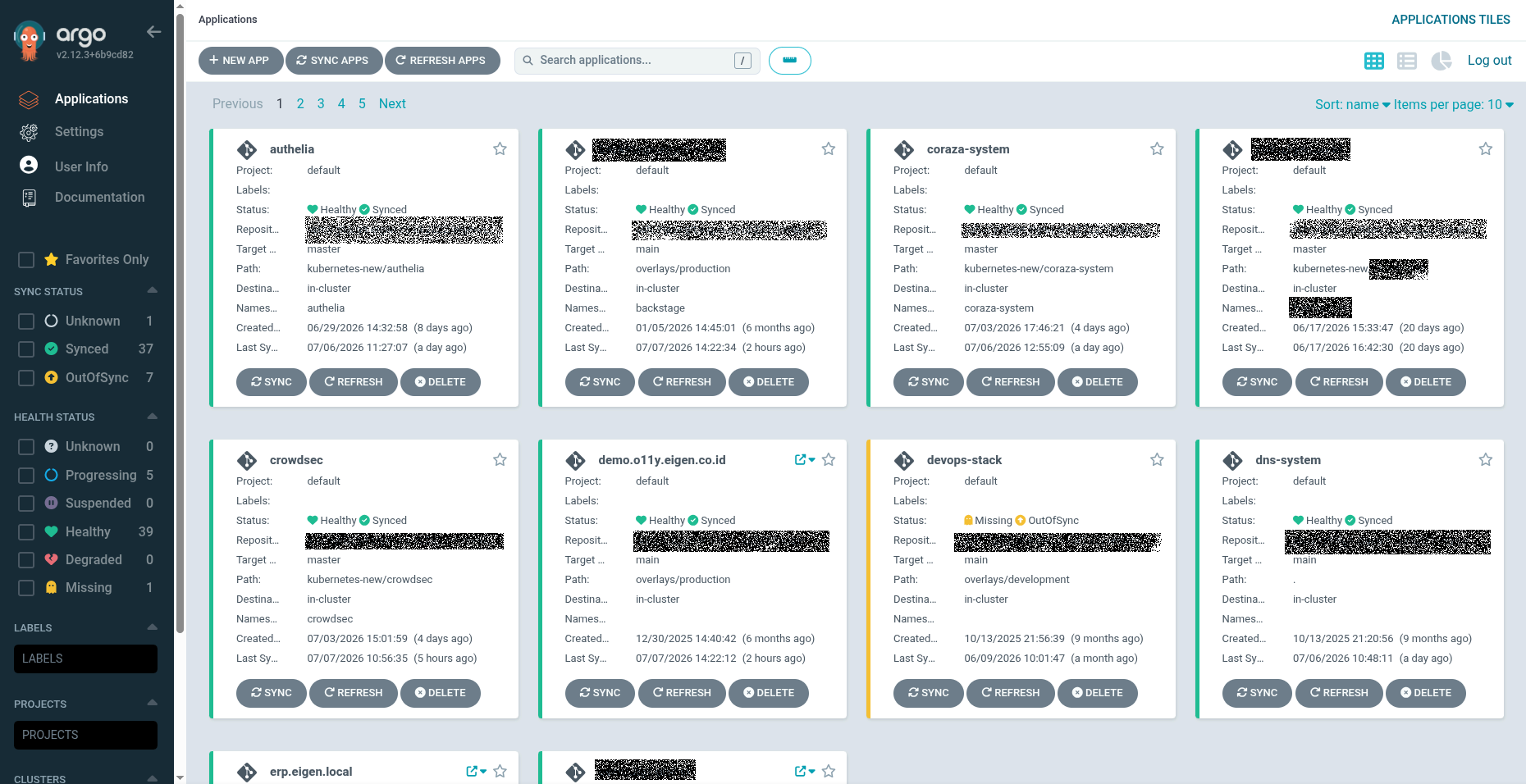Check the Synced filter
This screenshot has height=784, width=1526.
[x=26, y=349]
